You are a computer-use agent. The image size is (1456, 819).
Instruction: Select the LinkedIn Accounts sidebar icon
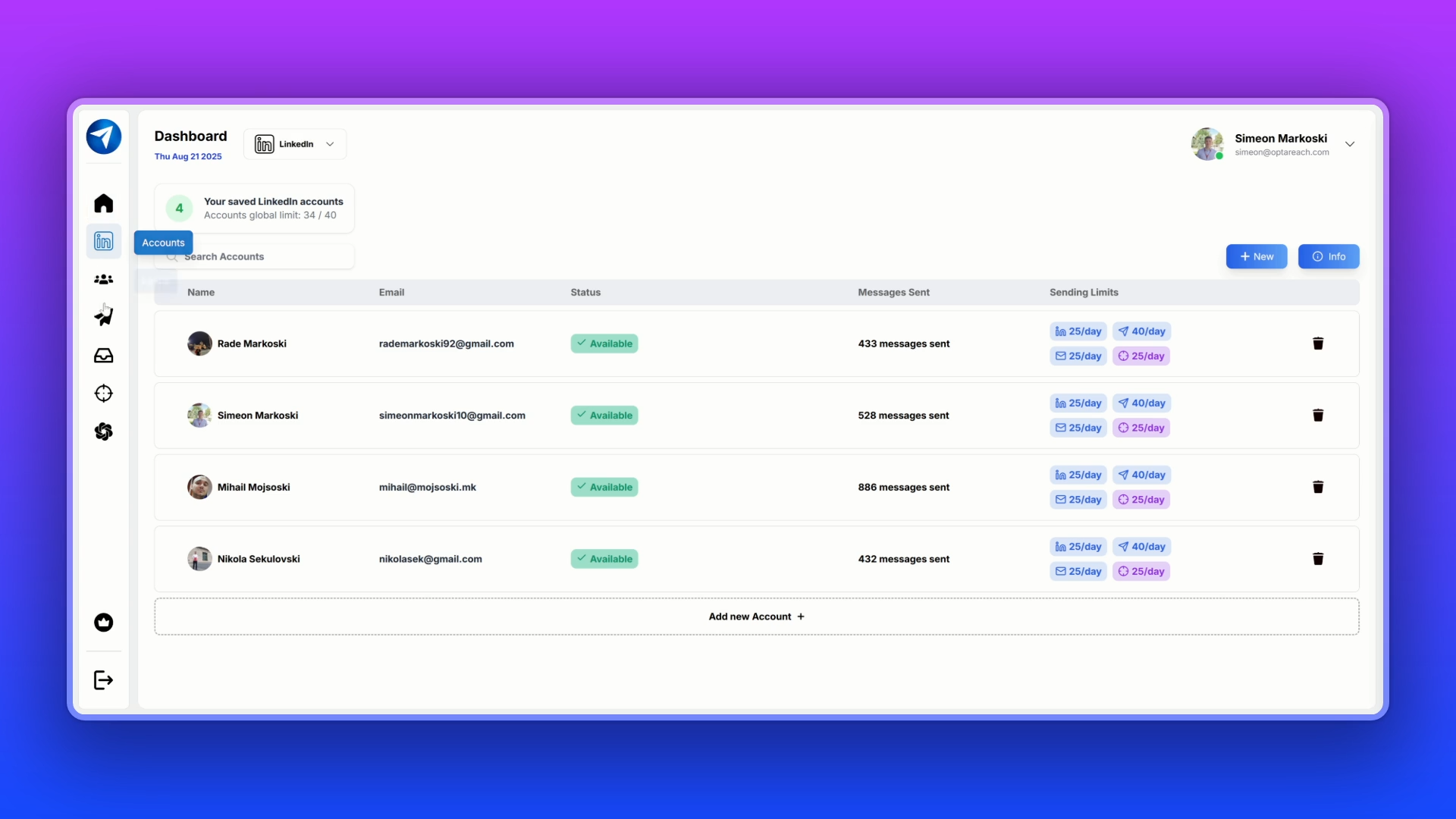tap(103, 241)
